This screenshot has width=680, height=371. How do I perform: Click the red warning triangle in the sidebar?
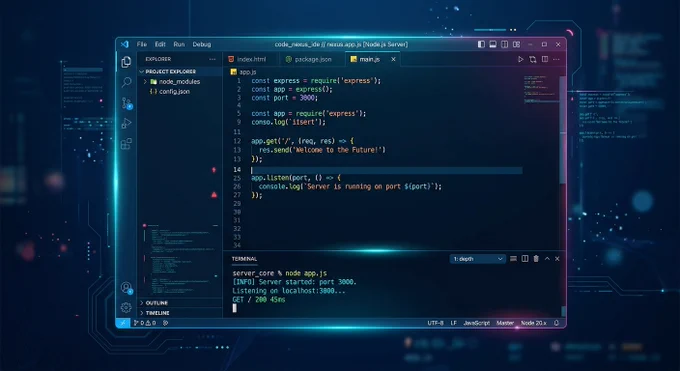click(x=214, y=195)
